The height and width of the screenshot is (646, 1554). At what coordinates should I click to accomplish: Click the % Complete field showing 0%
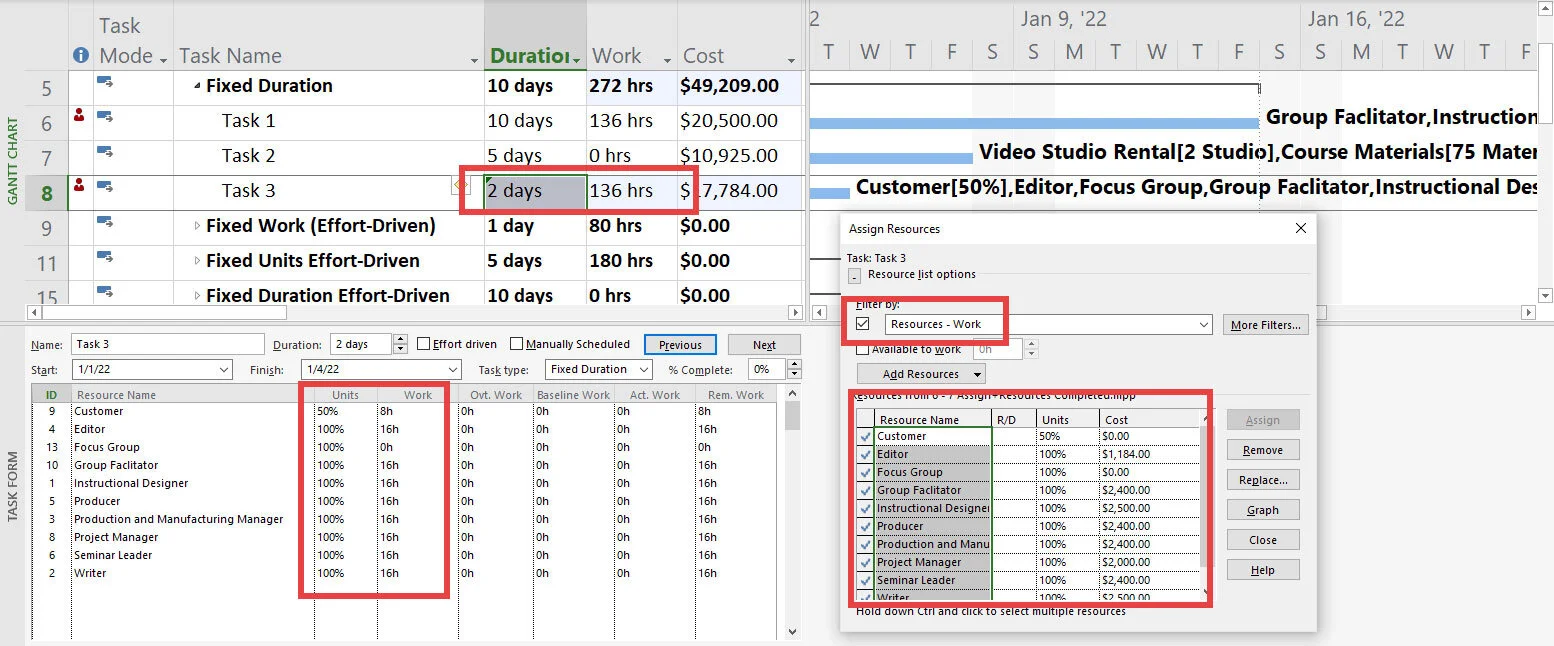tap(767, 370)
